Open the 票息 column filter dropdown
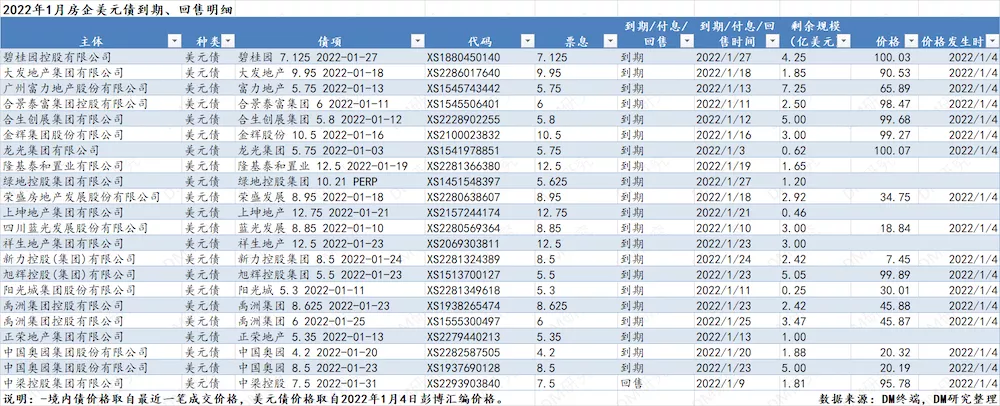1000x406 pixels. point(610,41)
